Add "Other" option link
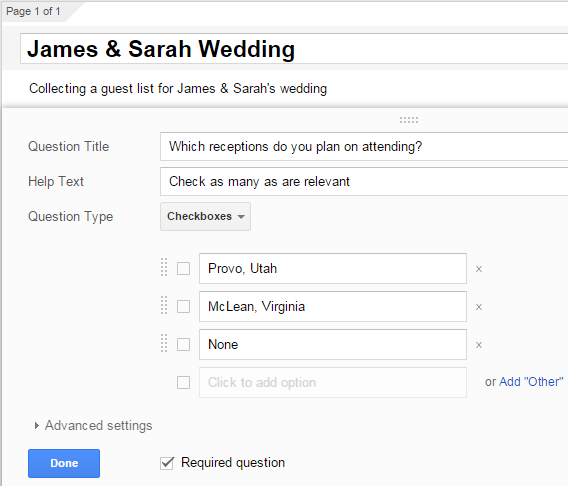568x486 pixels. click(531, 382)
